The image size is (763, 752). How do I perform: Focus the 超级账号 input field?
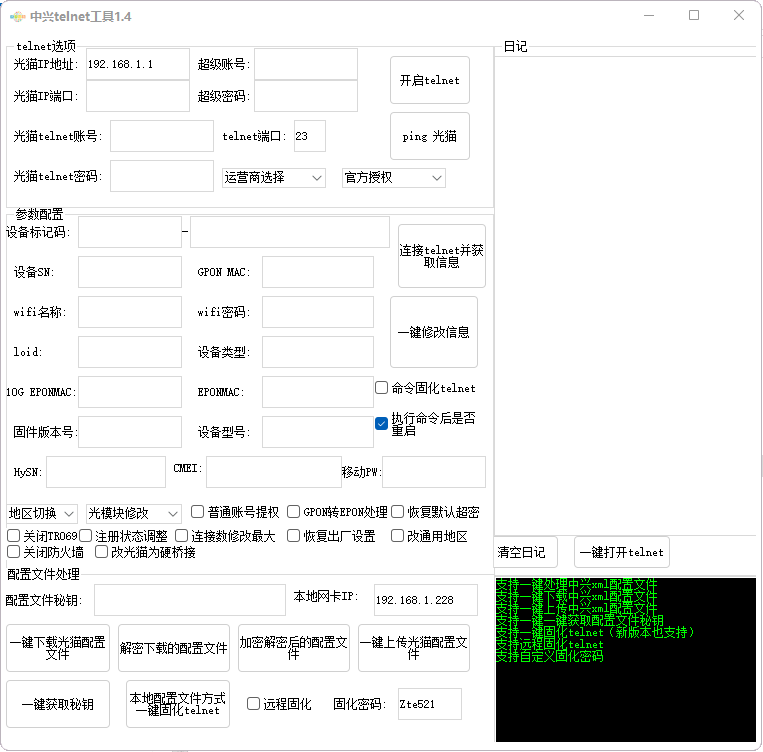(x=306, y=64)
